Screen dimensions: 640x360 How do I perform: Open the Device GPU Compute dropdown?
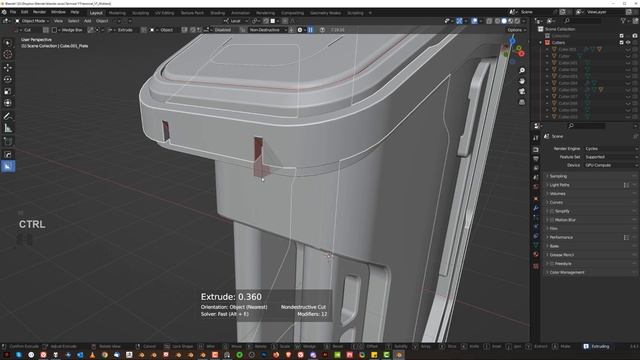610,165
